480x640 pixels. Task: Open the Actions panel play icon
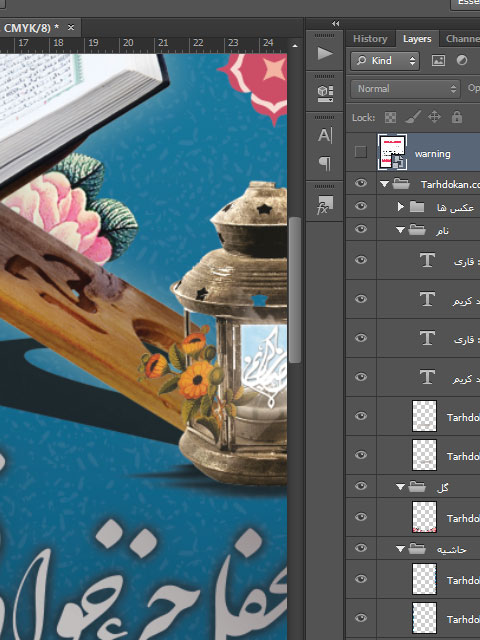[x=325, y=53]
